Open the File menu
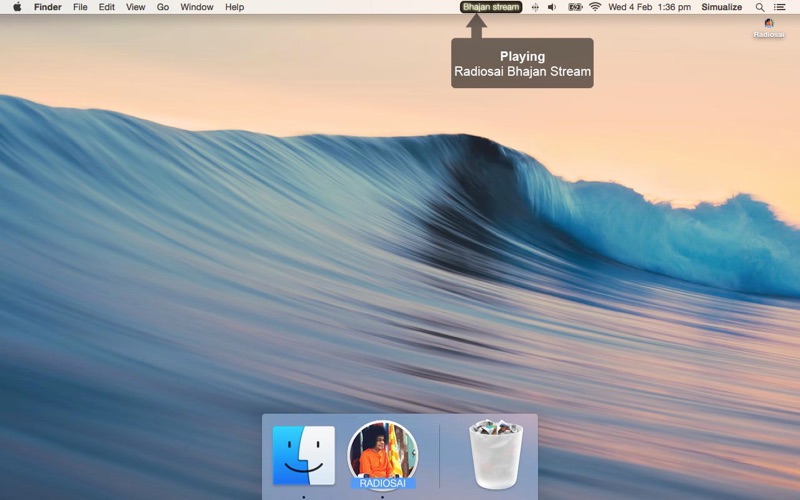The image size is (800, 500). click(80, 7)
